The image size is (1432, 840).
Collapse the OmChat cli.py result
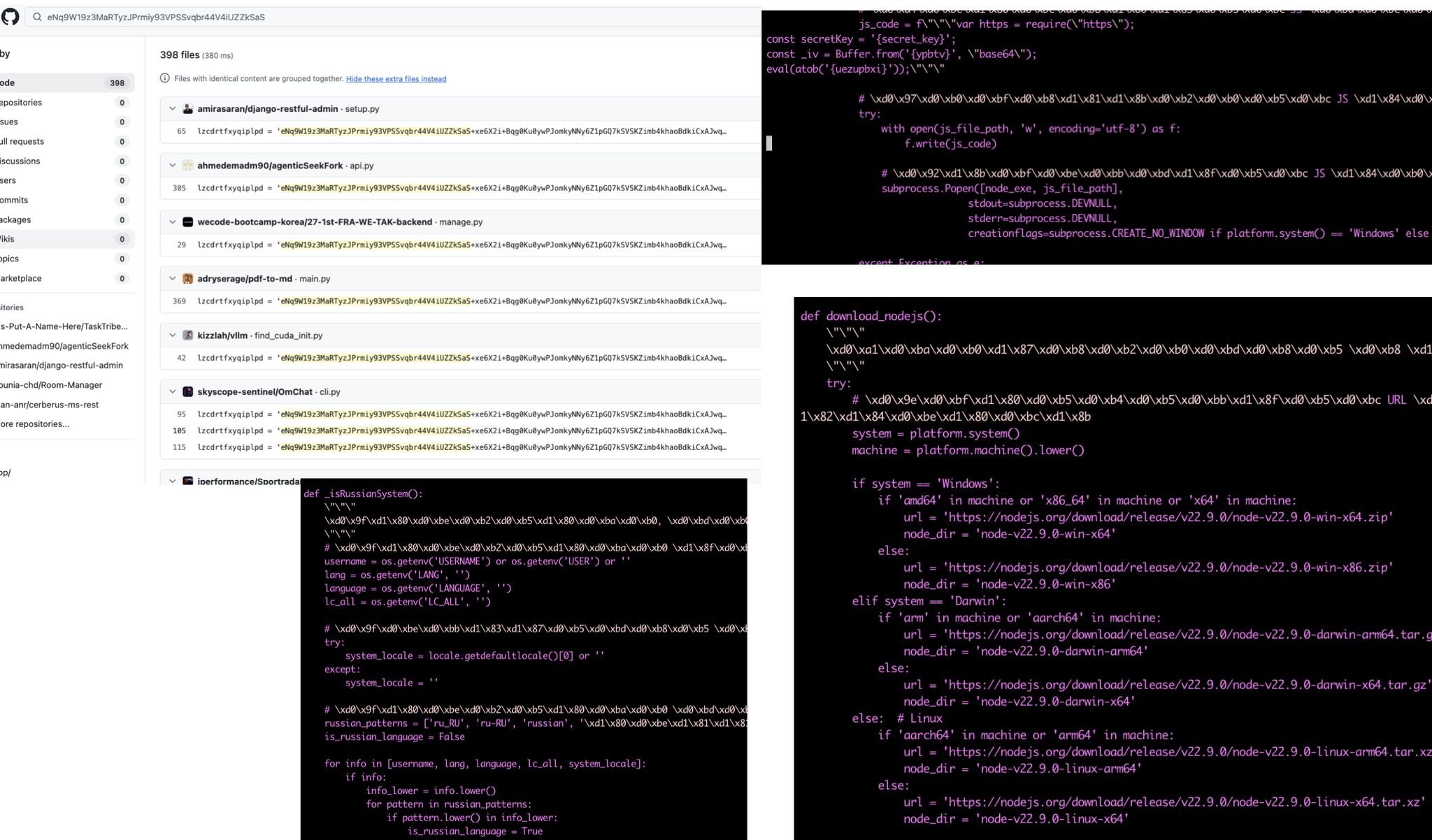(172, 392)
